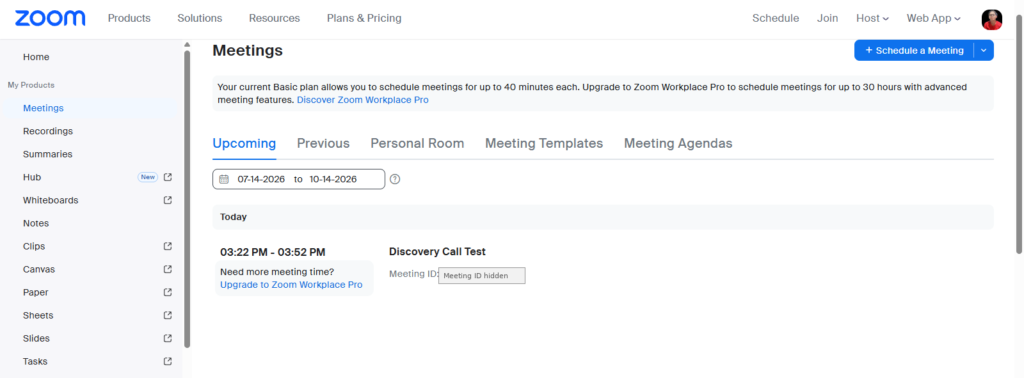The height and width of the screenshot is (378, 1024).
Task: Open Clips in the sidebar
Action: point(34,246)
